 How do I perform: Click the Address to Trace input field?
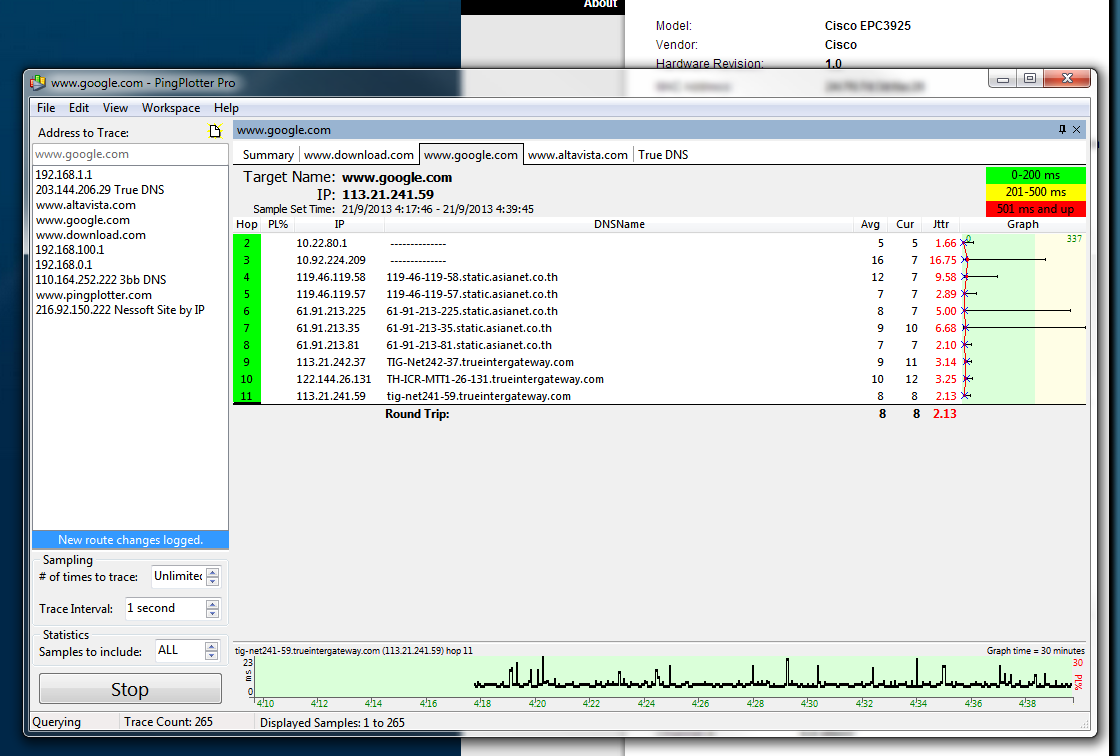point(130,154)
